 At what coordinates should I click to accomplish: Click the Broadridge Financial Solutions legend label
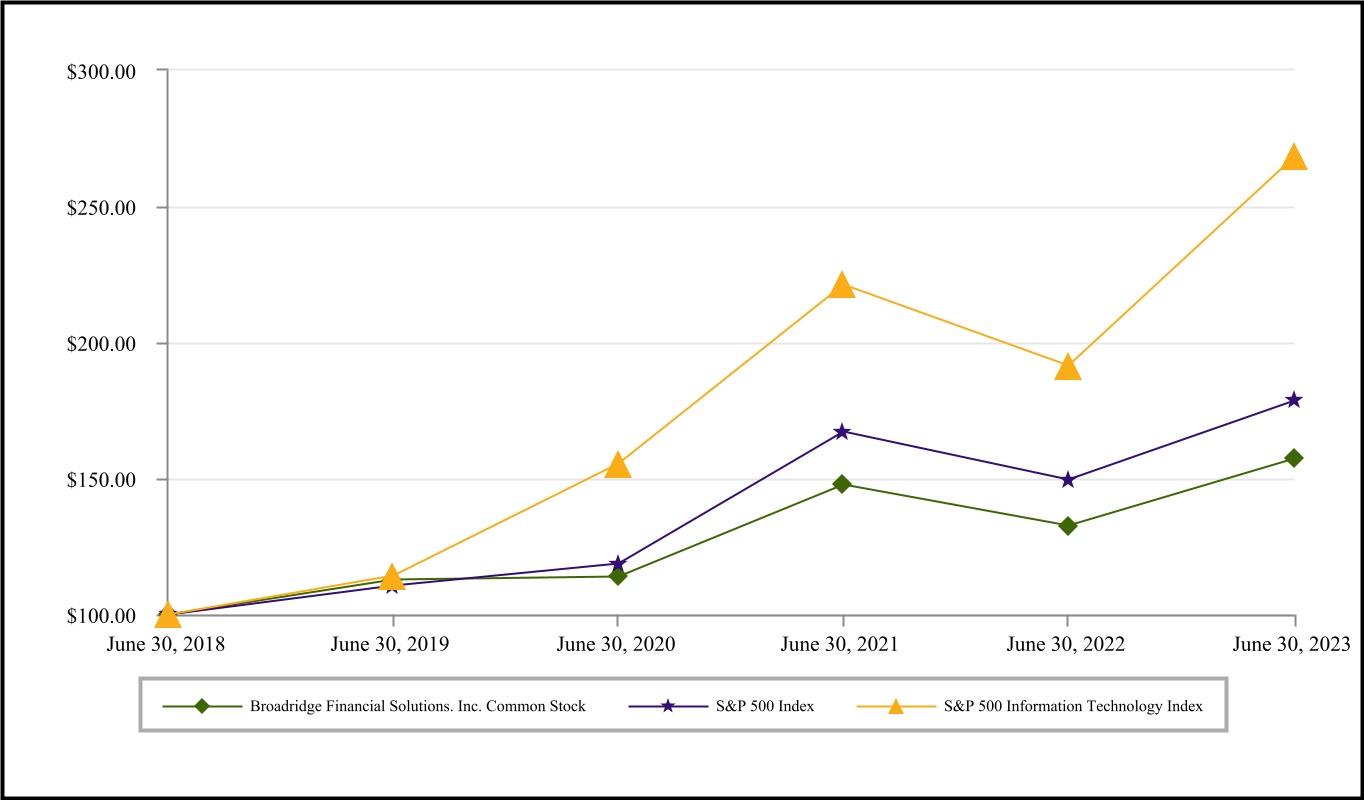click(418, 706)
